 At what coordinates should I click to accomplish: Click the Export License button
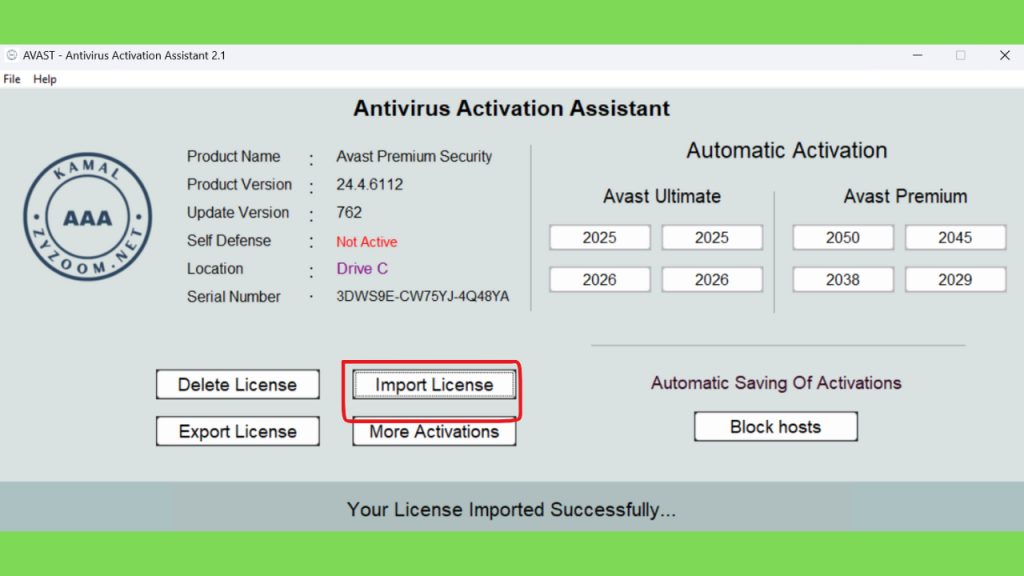[238, 432]
